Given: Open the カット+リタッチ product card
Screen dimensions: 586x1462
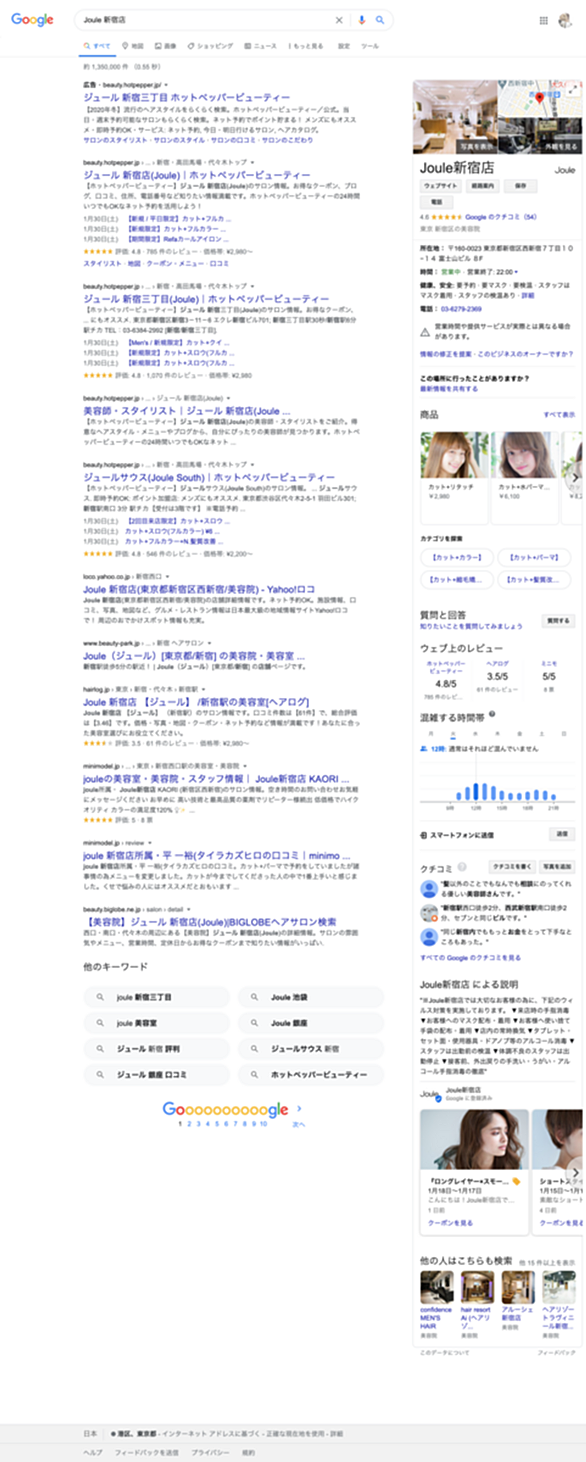Looking at the screenshot, I should 454,478.
